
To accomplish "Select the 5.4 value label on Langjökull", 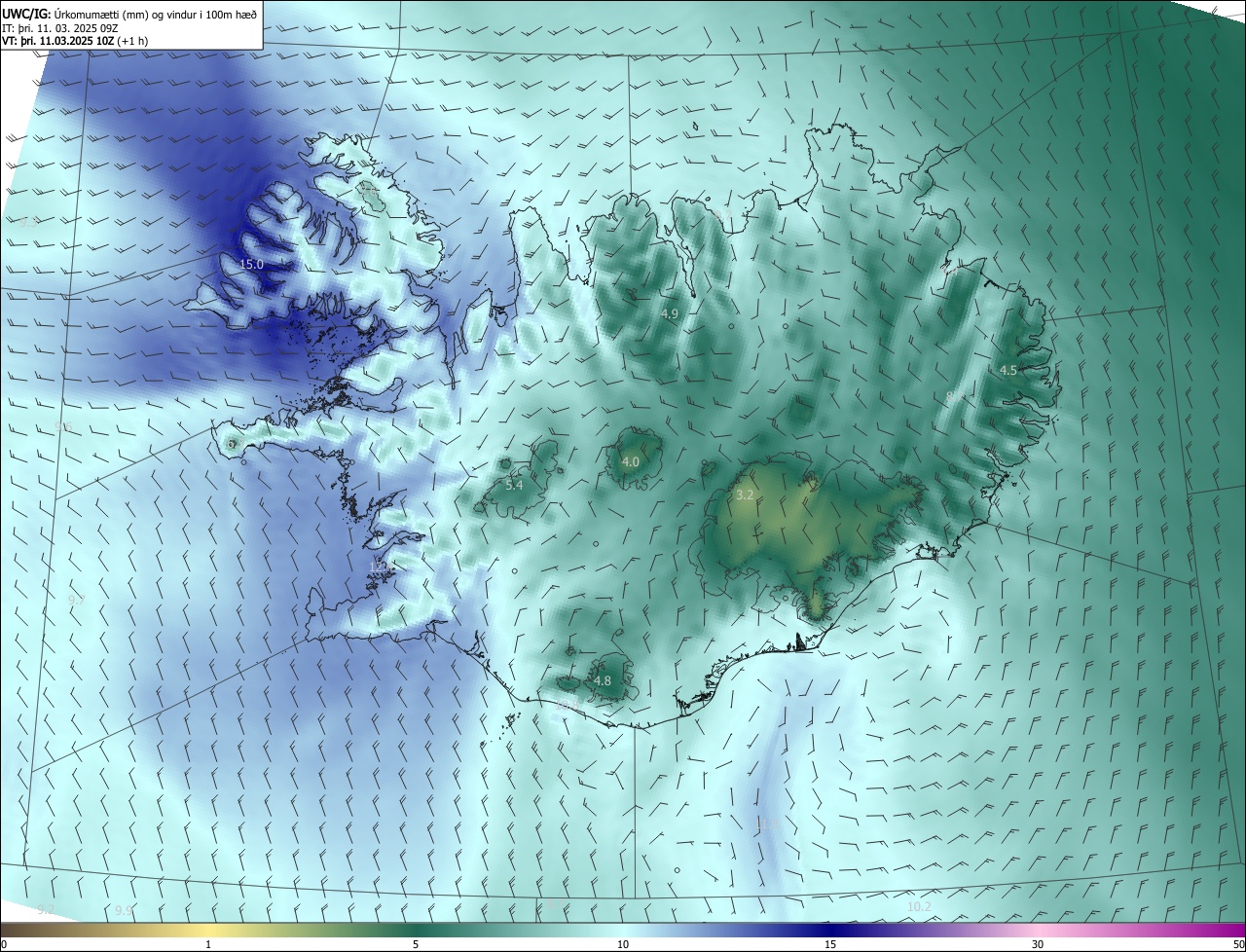I will [x=514, y=485].
